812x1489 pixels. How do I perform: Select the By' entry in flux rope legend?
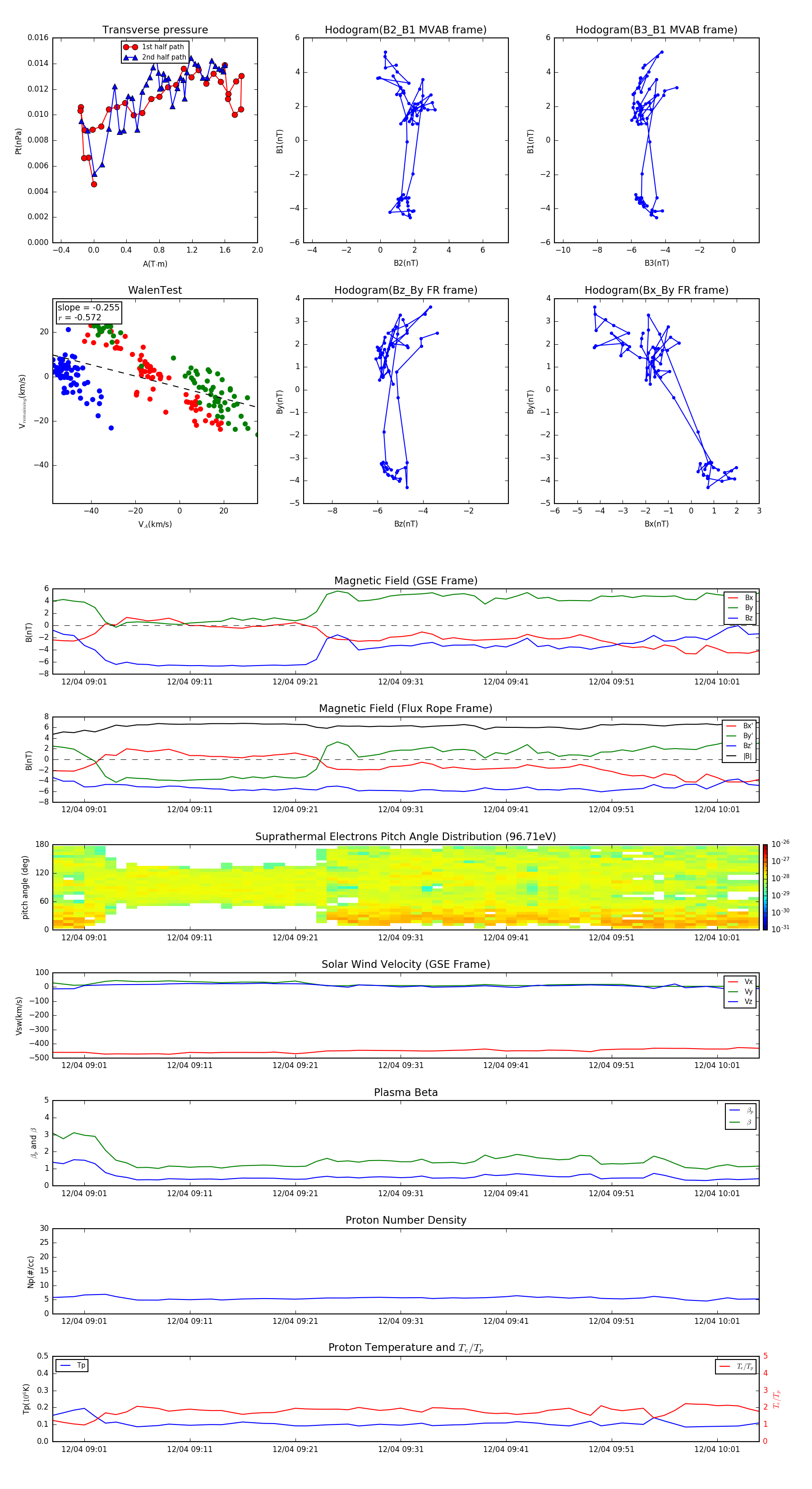pos(740,736)
